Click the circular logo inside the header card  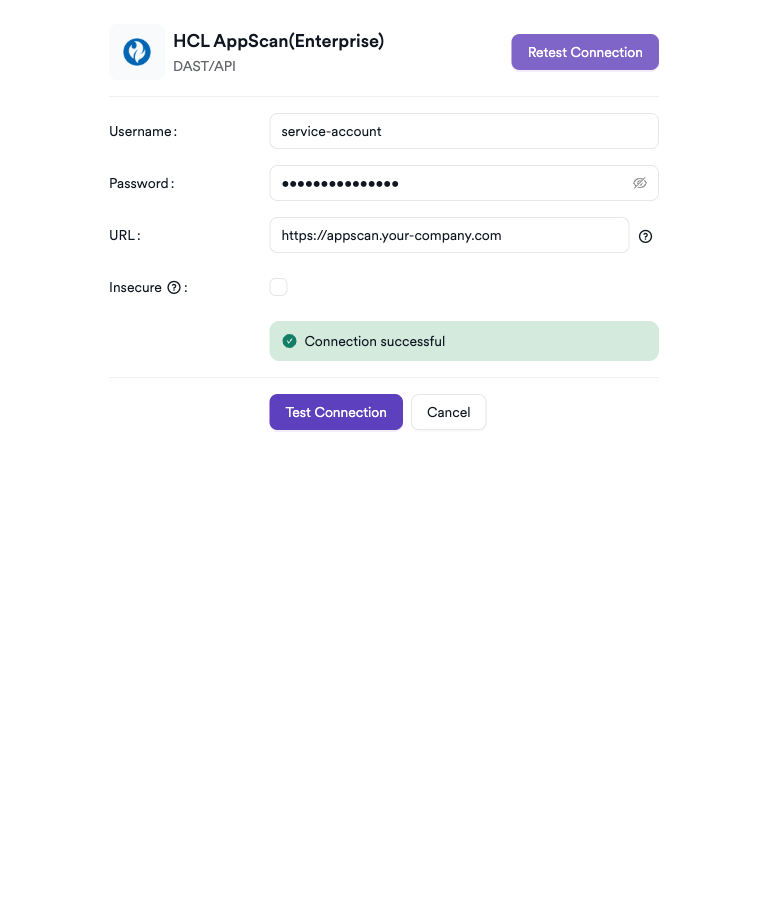point(136,52)
